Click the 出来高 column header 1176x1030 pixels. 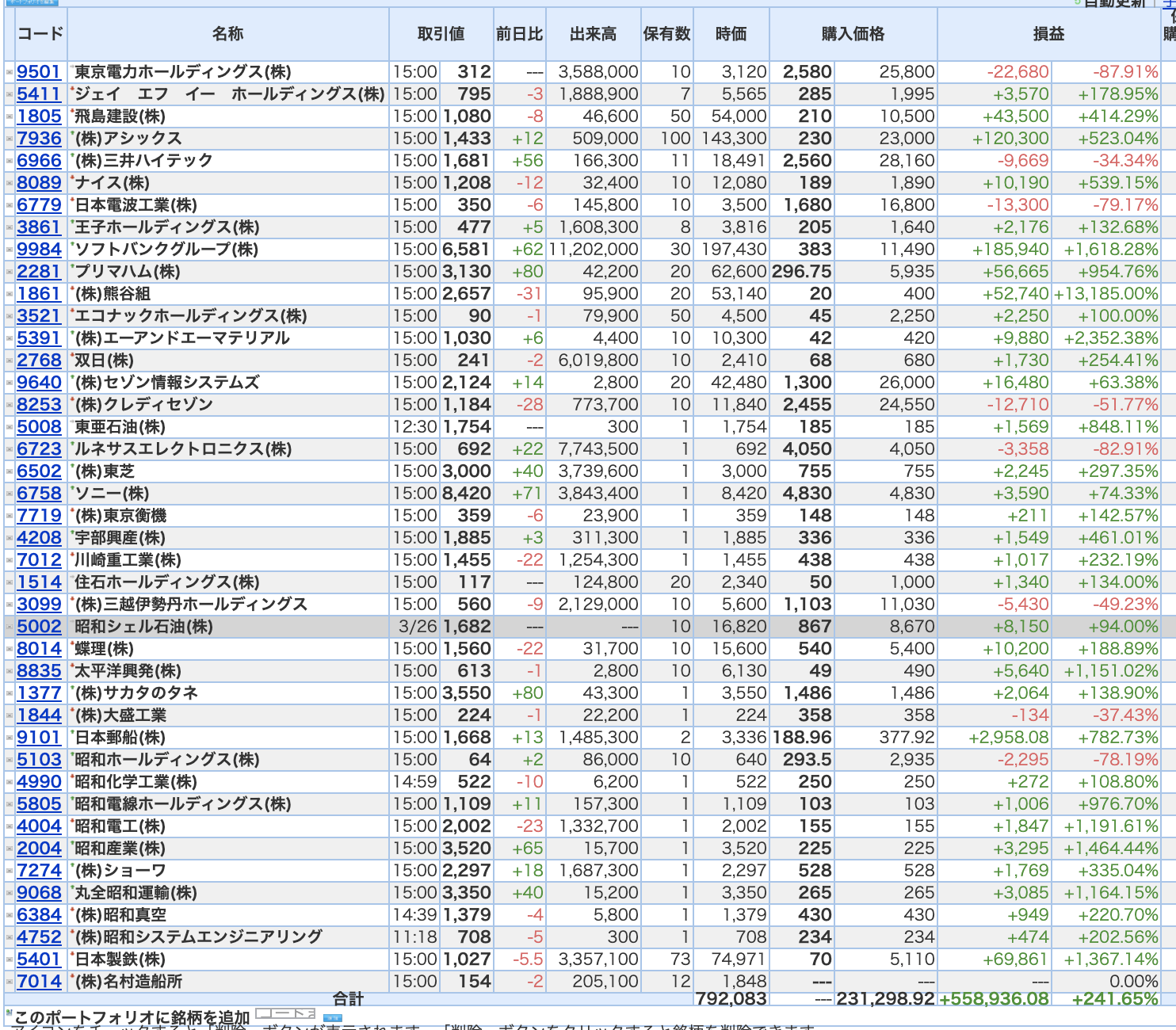tap(594, 34)
